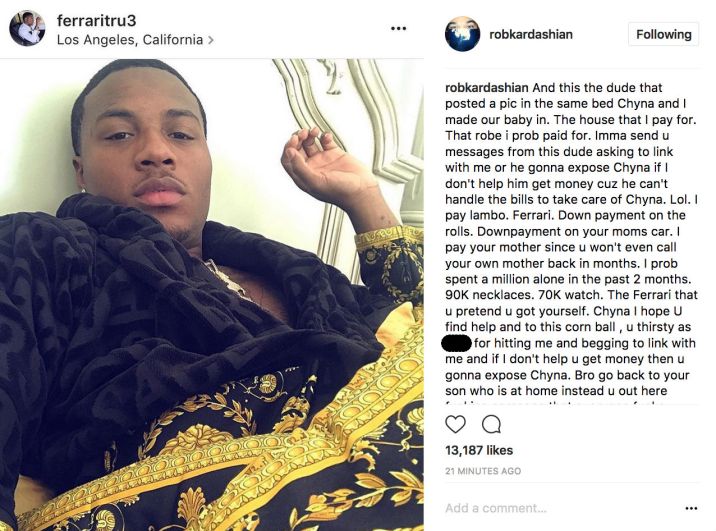The width and height of the screenshot is (716, 531).
Task: Expand Los Angeles, California location chevron
Action: point(211,40)
